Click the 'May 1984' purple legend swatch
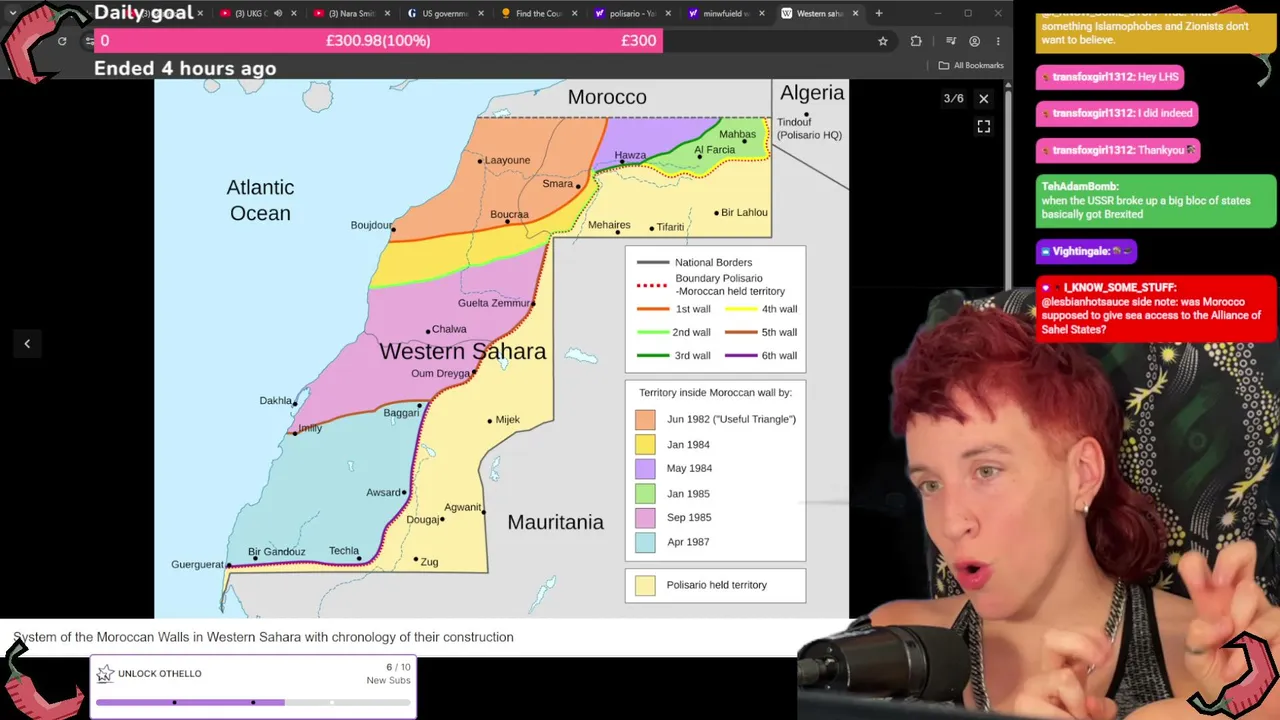This screenshot has width=1280, height=720. (645, 469)
